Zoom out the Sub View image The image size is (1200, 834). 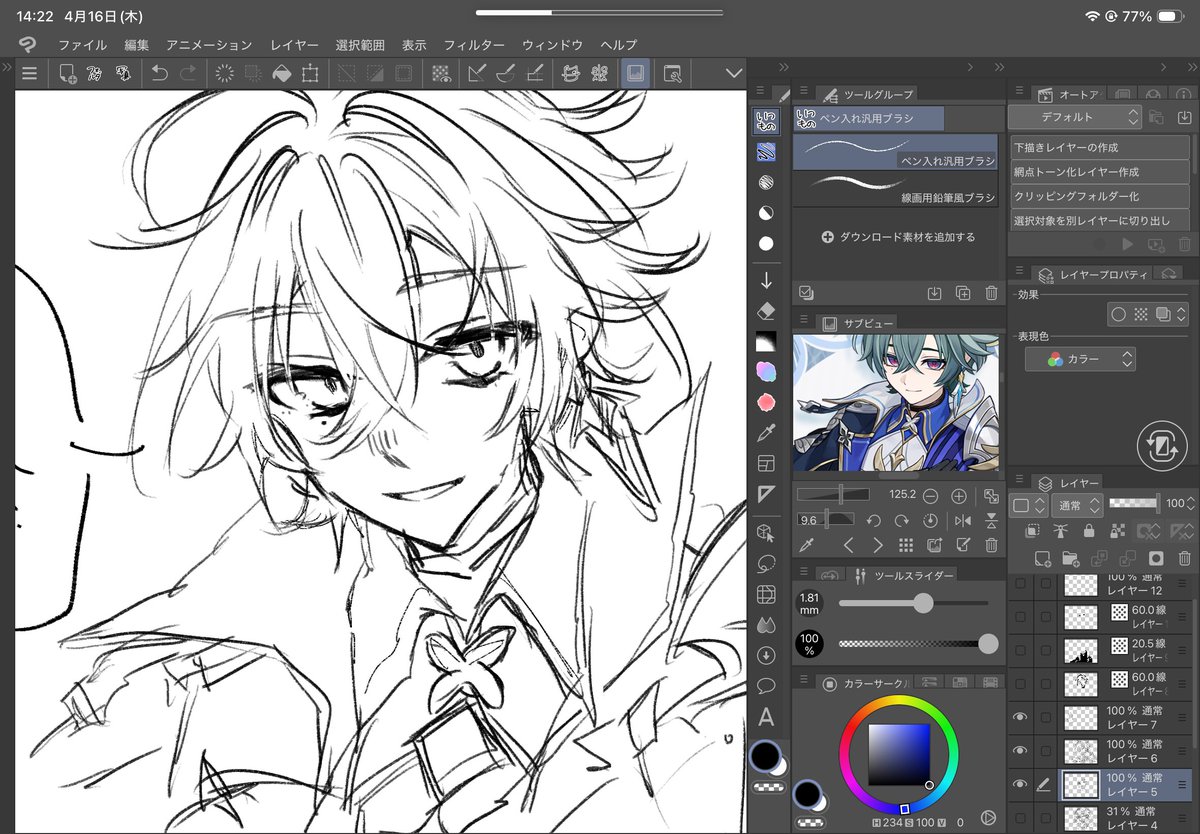pos(930,496)
